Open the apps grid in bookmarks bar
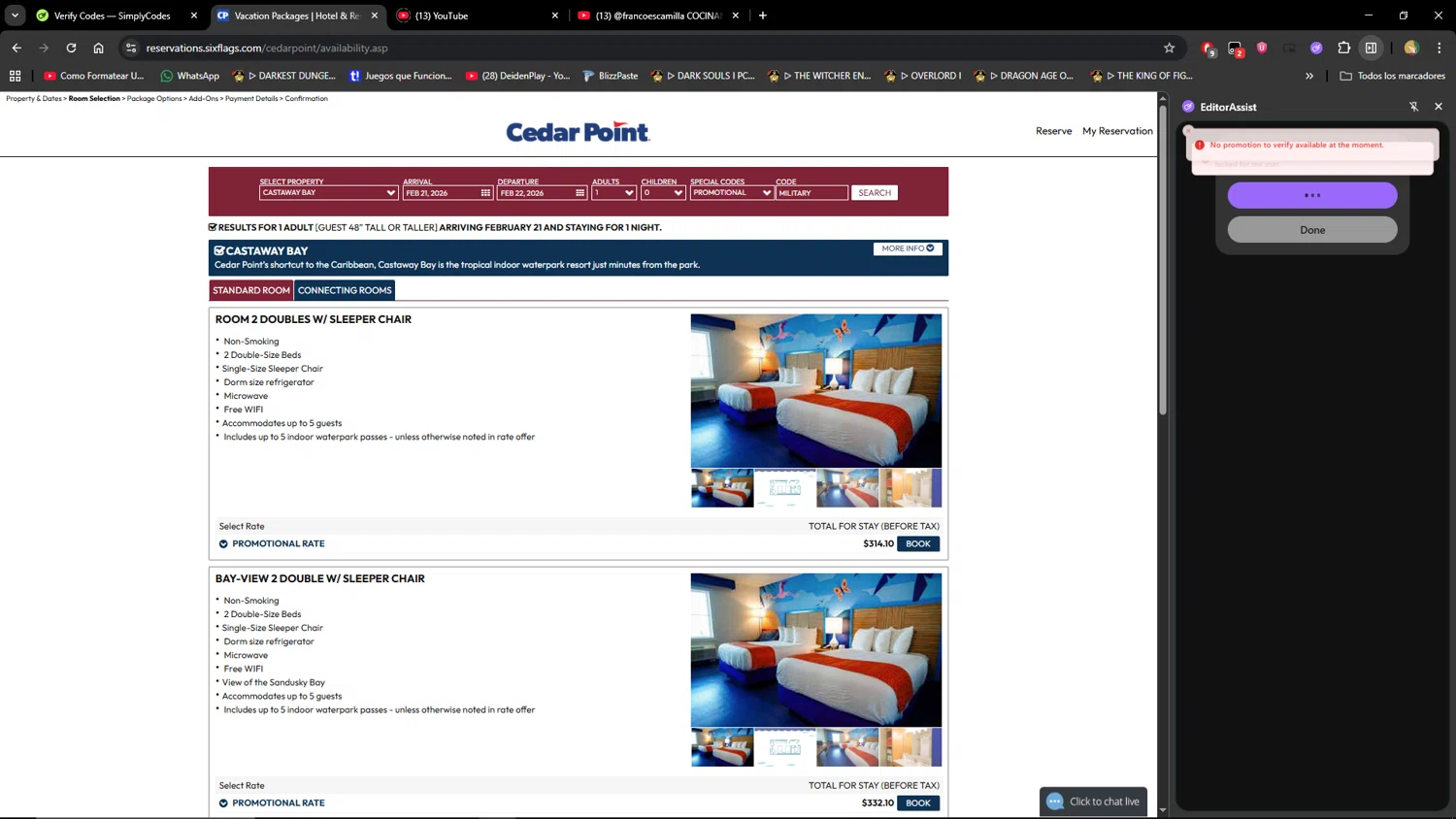Viewport: 1456px width, 819px height. 15,76
